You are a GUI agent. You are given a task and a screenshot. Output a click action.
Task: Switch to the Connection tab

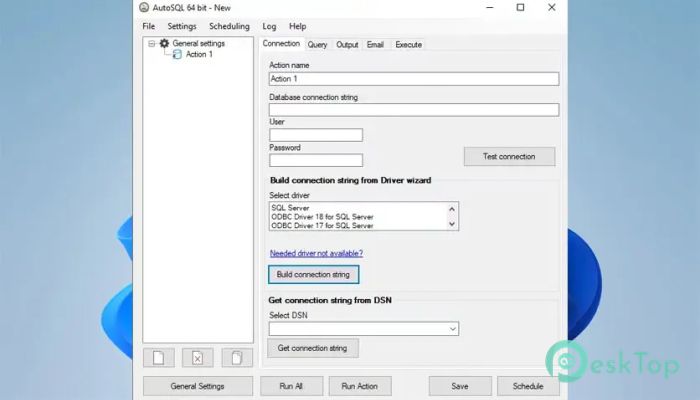click(x=281, y=43)
